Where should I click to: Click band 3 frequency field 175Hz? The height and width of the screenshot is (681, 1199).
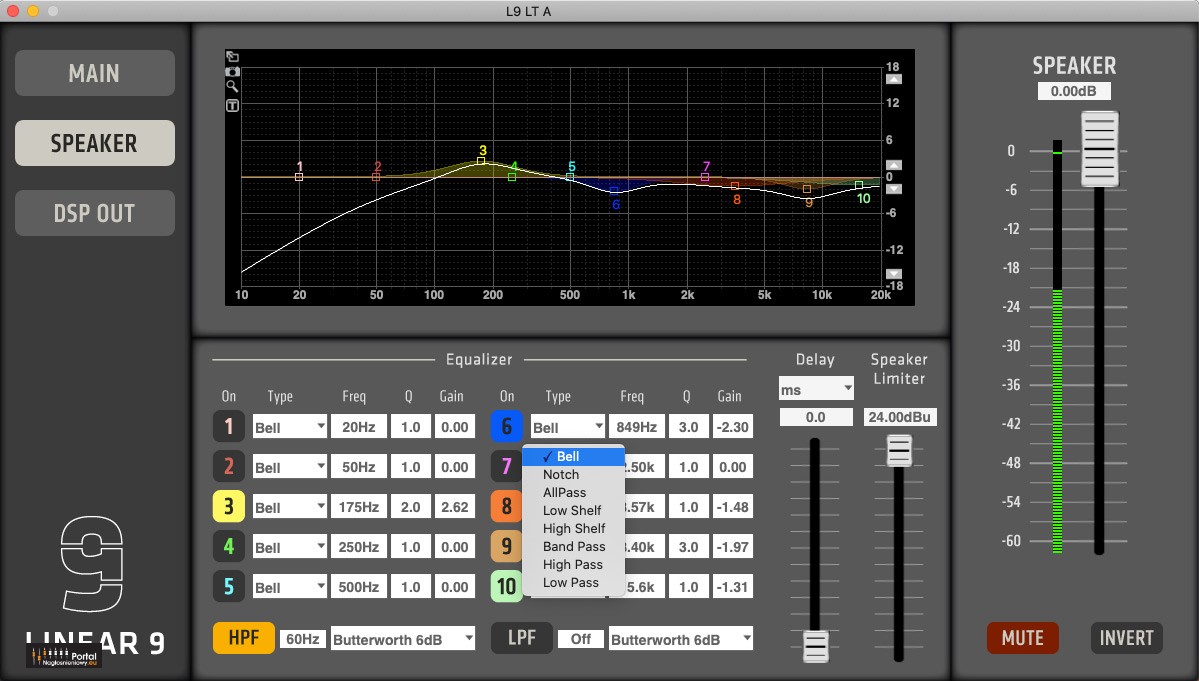(x=359, y=507)
